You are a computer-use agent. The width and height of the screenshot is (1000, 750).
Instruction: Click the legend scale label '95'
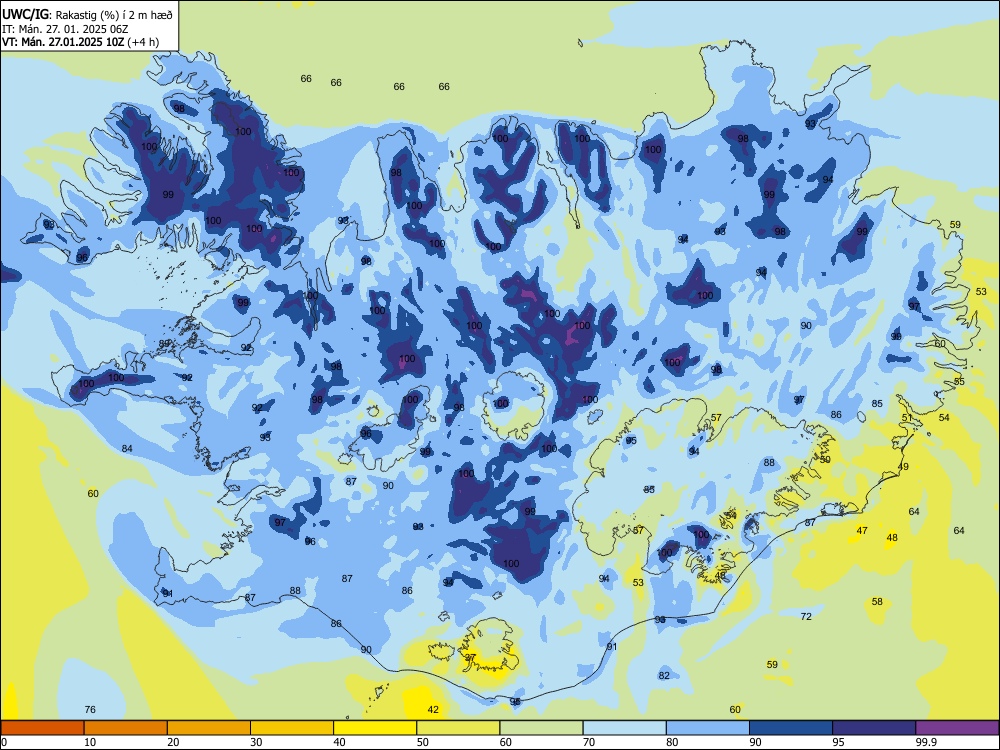[x=839, y=742]
